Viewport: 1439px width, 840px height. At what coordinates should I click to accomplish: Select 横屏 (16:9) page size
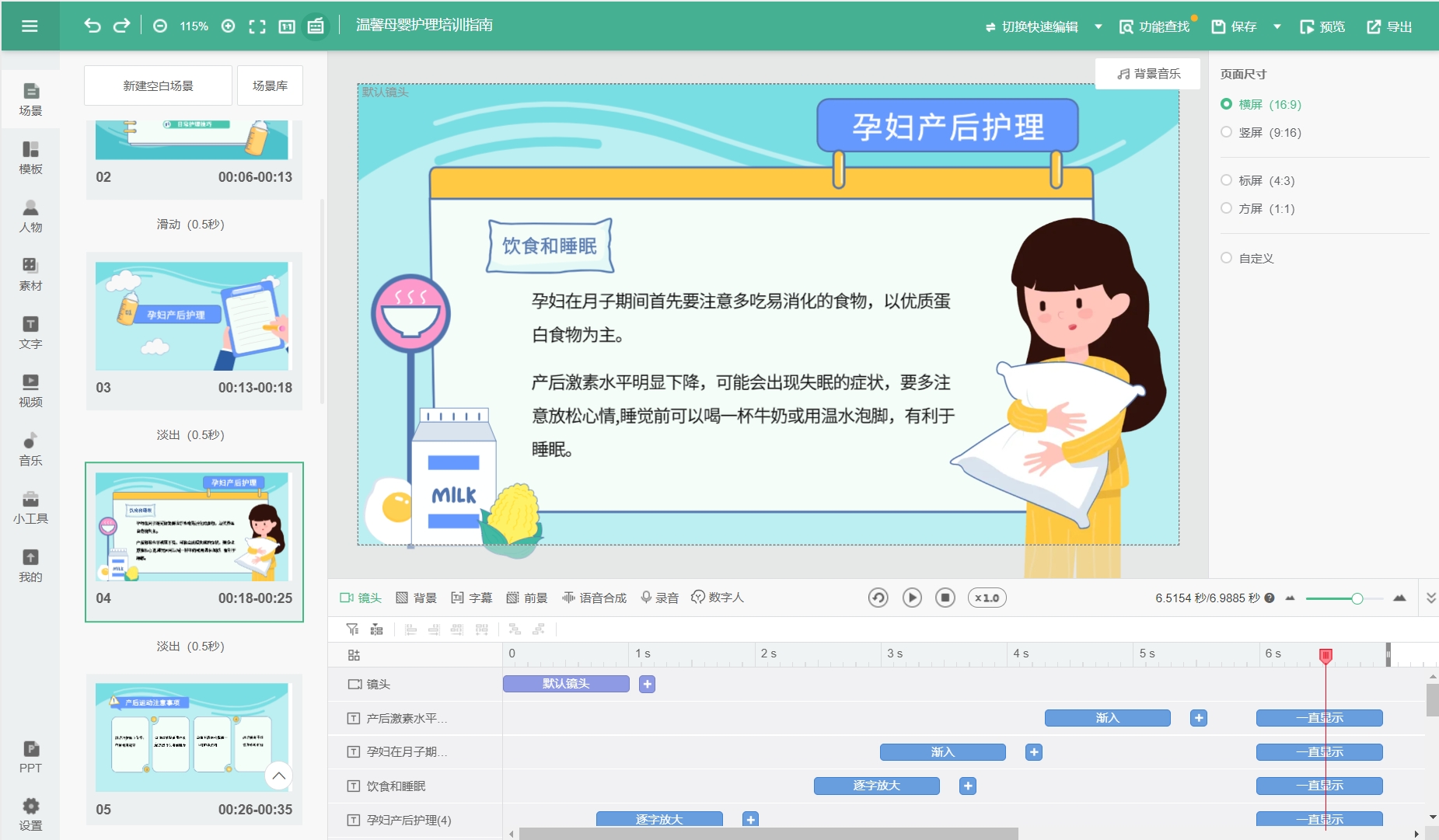coord(1261,104)
